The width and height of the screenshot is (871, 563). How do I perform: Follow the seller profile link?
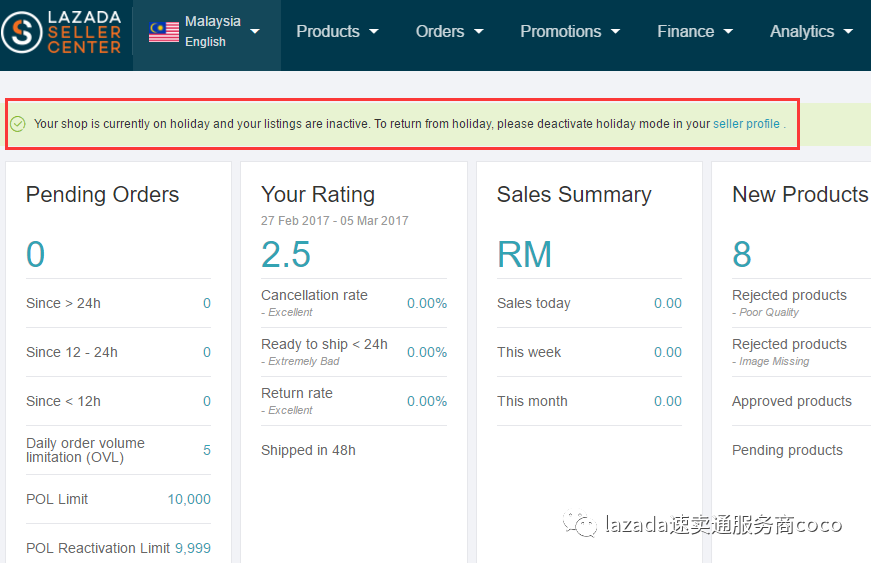click(x=746, y=124)
